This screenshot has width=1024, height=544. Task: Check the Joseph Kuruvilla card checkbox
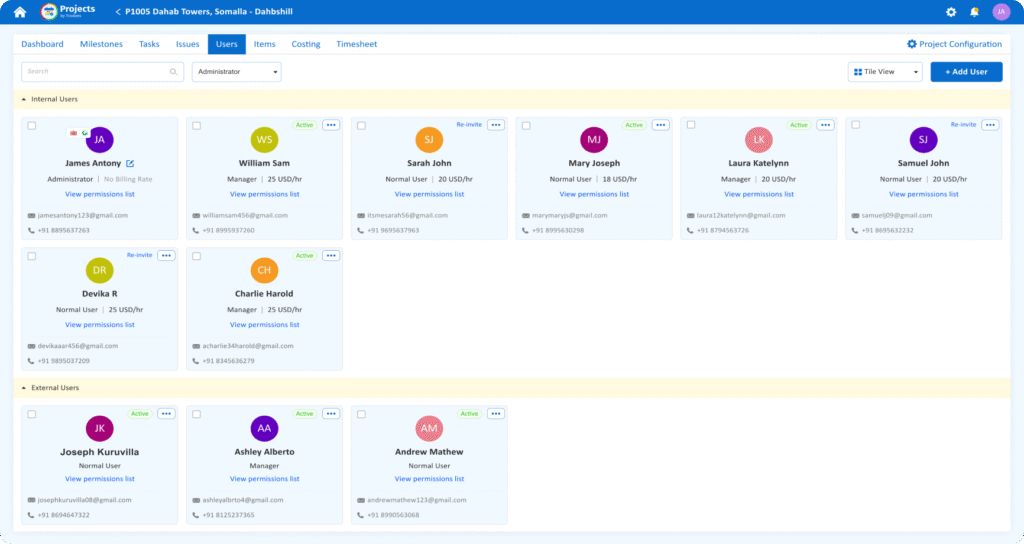click(32, 414)
